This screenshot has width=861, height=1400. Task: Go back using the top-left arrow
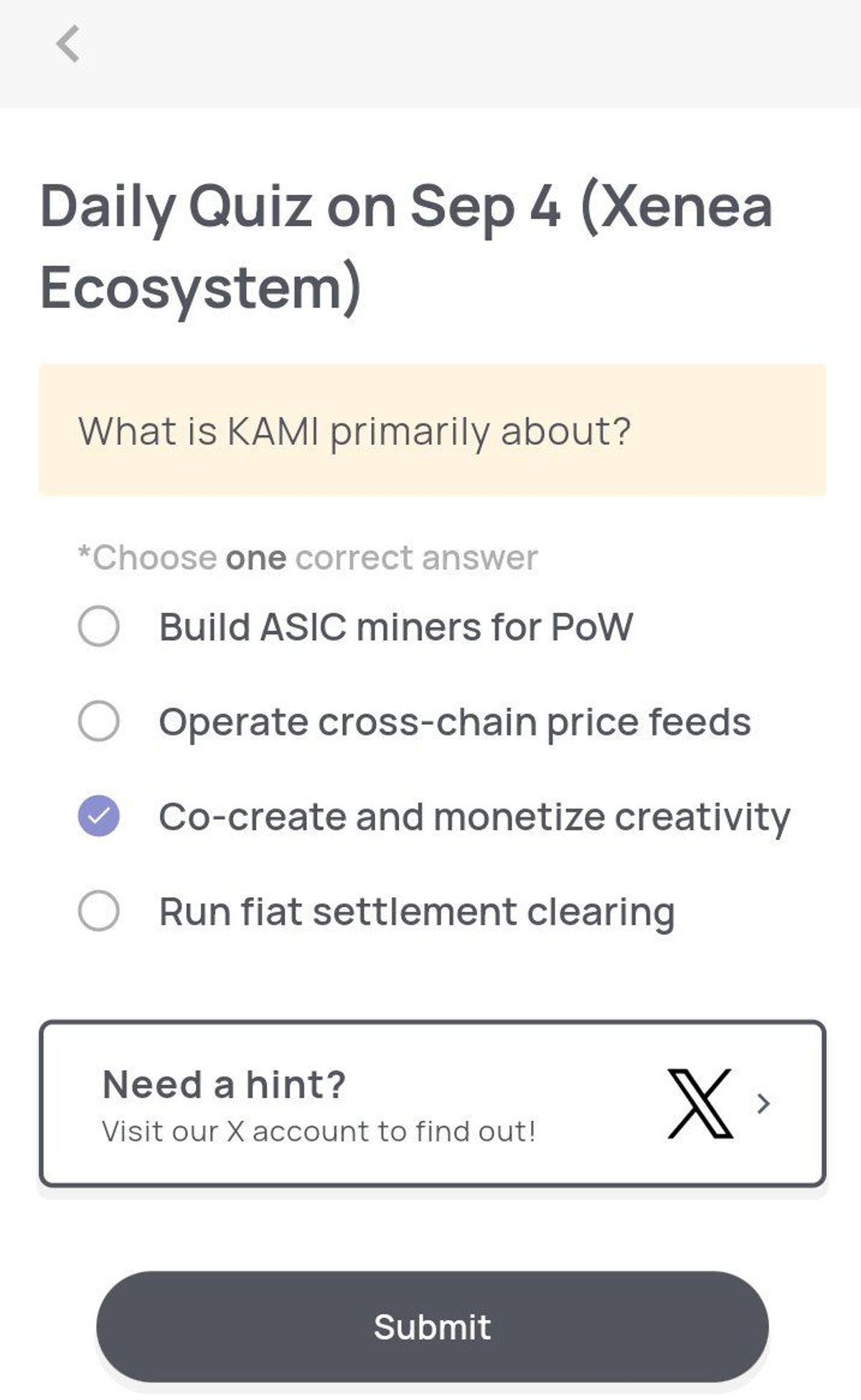point(68,44)
